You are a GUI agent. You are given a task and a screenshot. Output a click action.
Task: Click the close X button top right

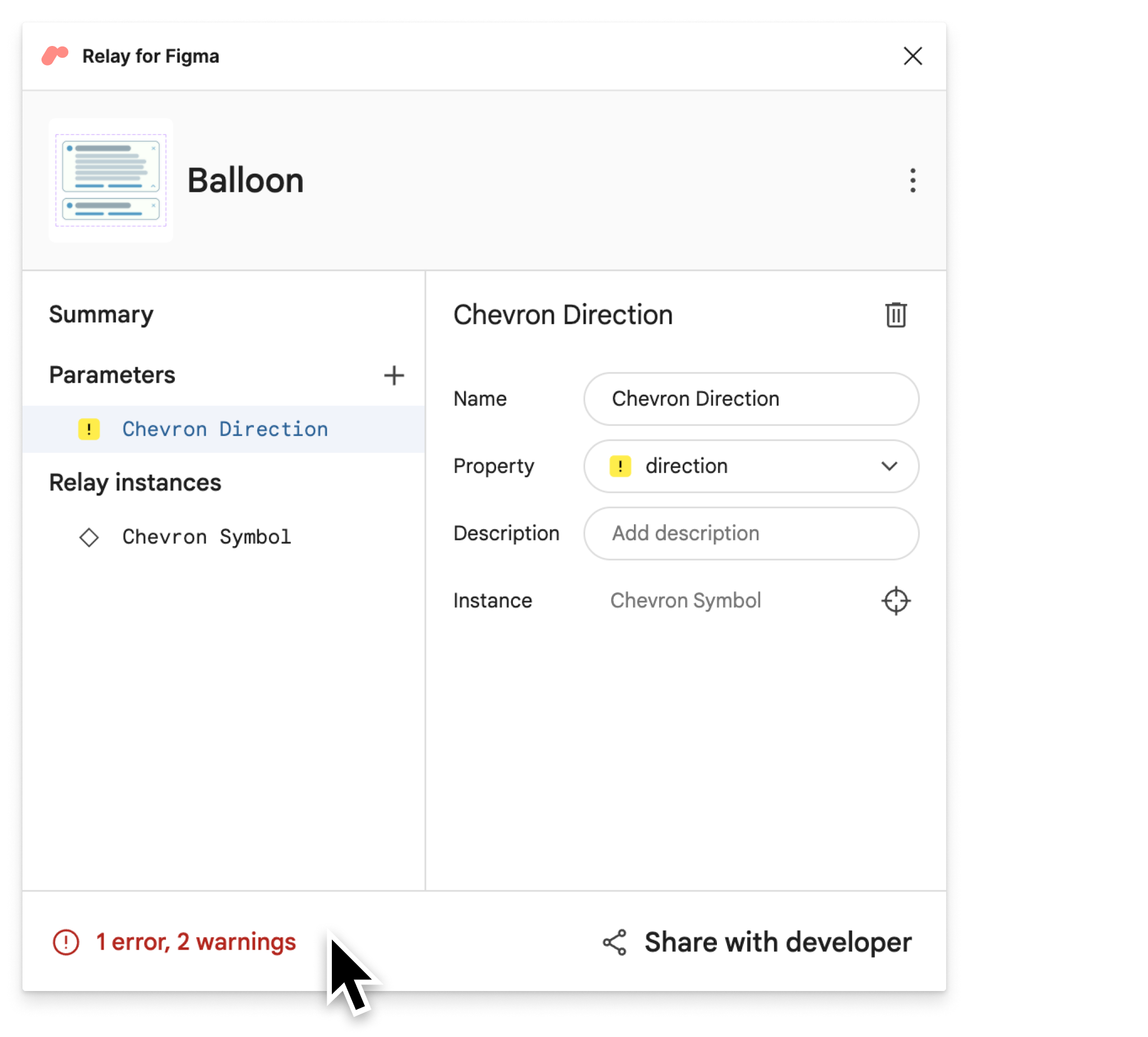point(914,55)
